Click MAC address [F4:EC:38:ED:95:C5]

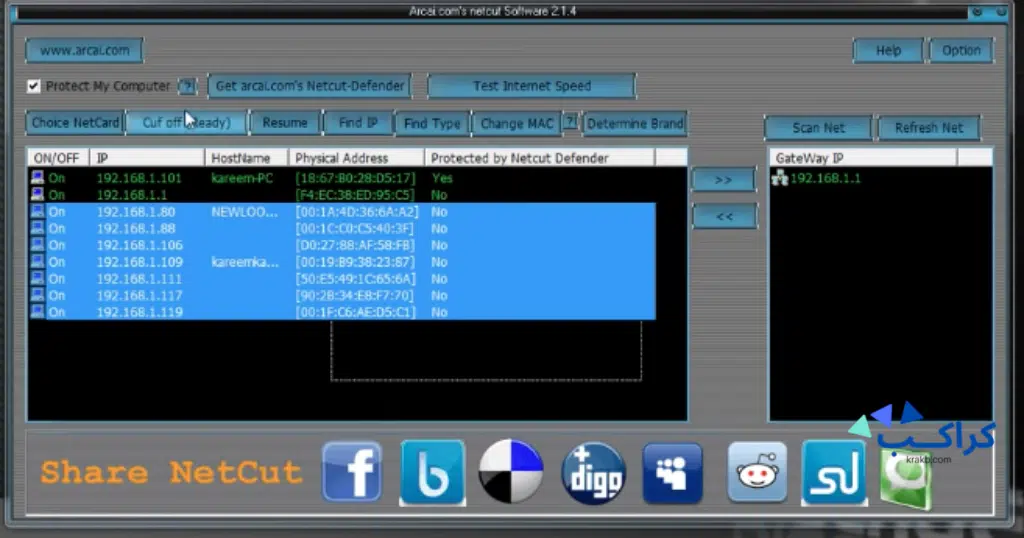pyautogui.click(x=355, y=195)
